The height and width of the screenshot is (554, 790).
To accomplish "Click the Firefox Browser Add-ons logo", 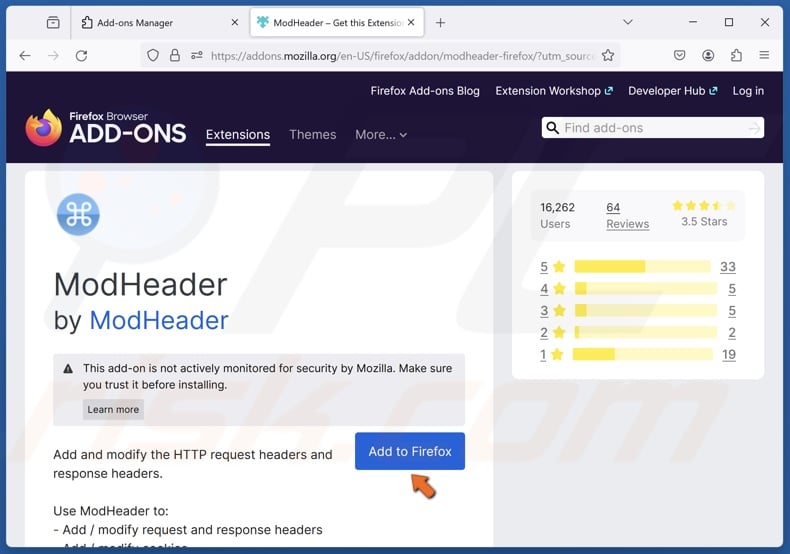I will [x=106, y=128].
